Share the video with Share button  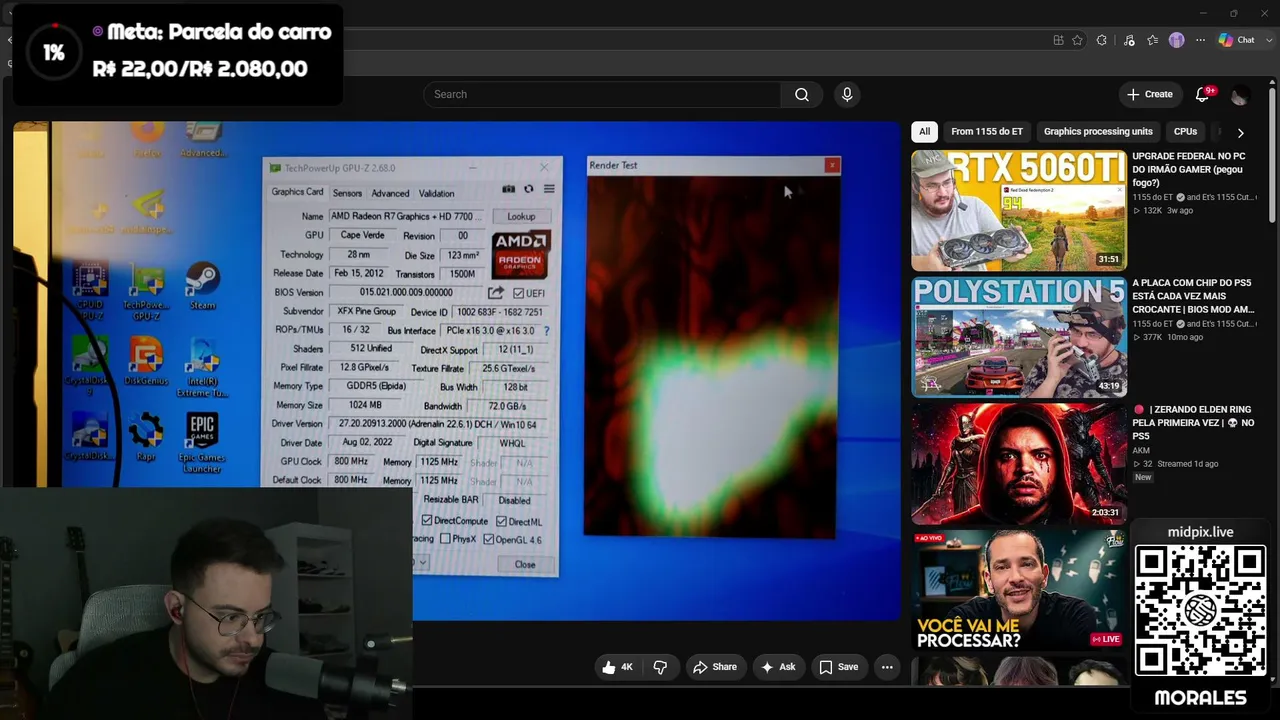tap(714, 667)
